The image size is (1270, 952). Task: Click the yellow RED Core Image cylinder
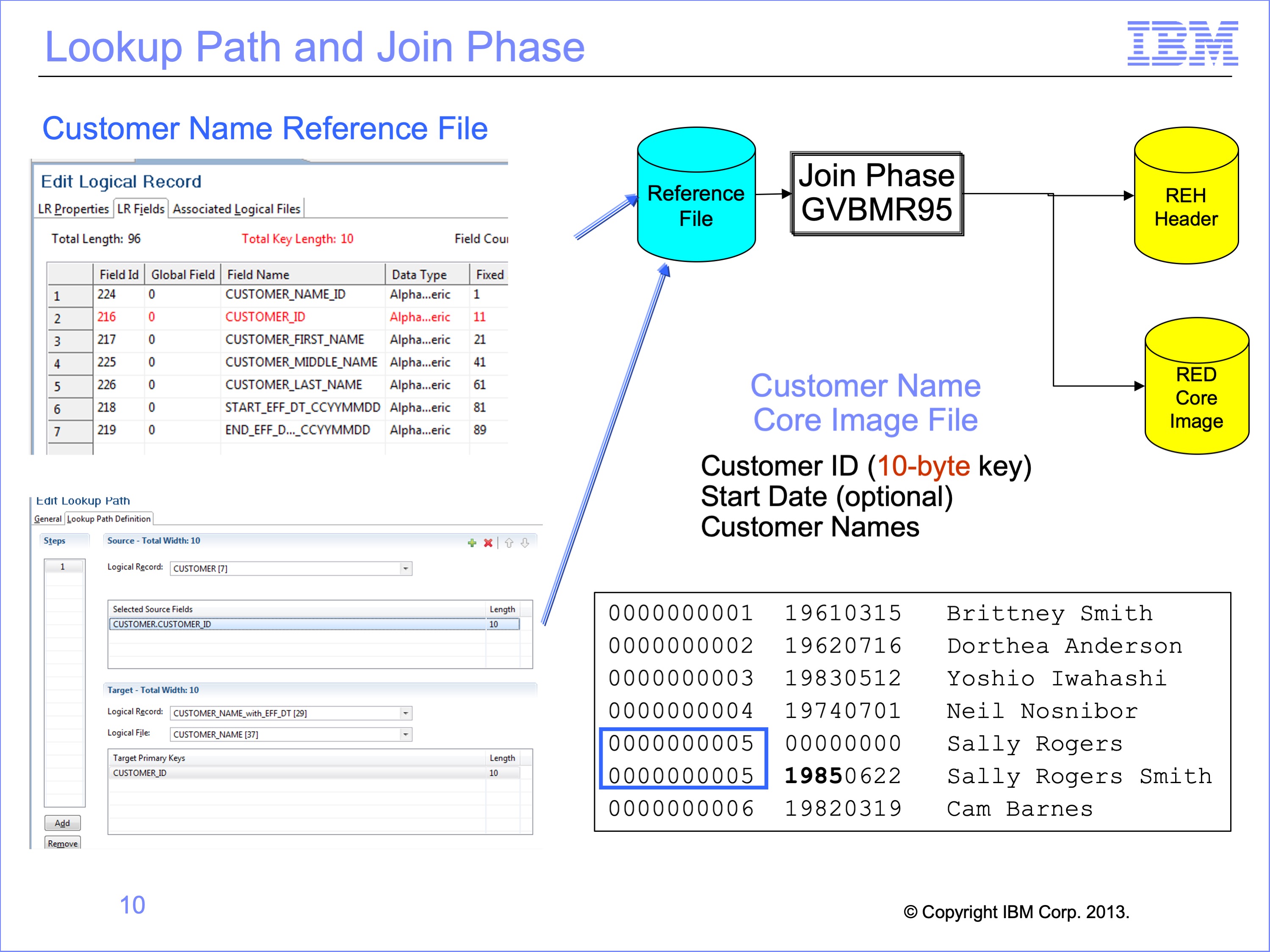tap(1196, 386)
